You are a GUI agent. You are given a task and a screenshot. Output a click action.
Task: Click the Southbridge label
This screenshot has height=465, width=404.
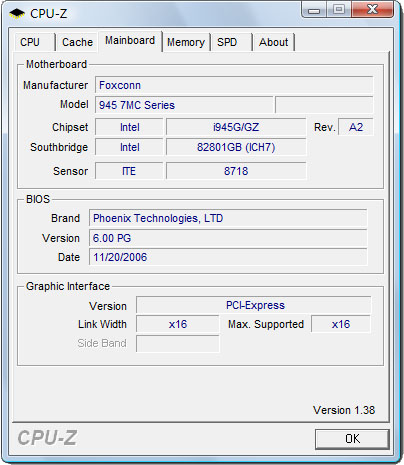59,147
